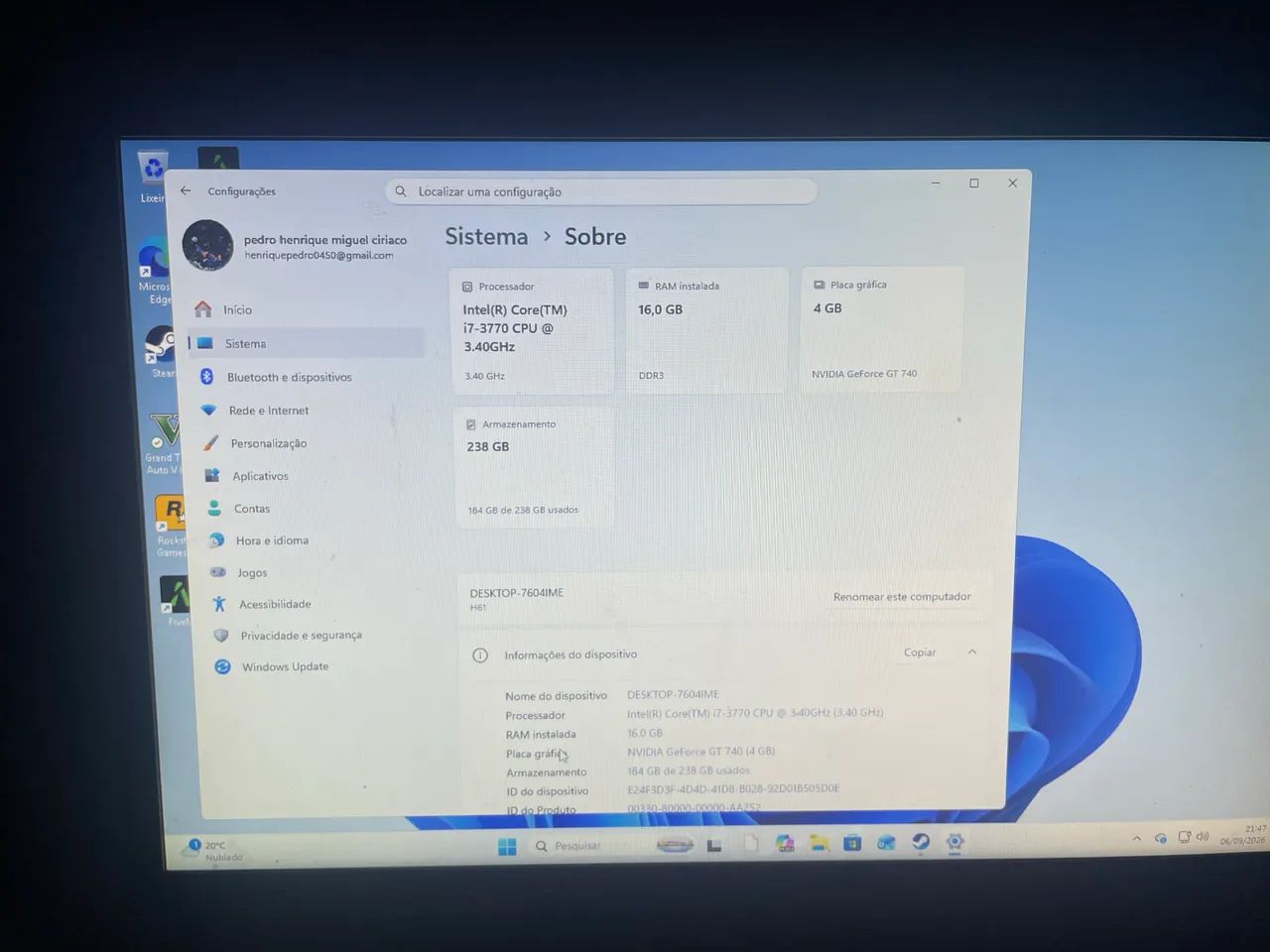Click the shield icon beside Privacidade
The image size is (1270, 952).
coord(220,635)
